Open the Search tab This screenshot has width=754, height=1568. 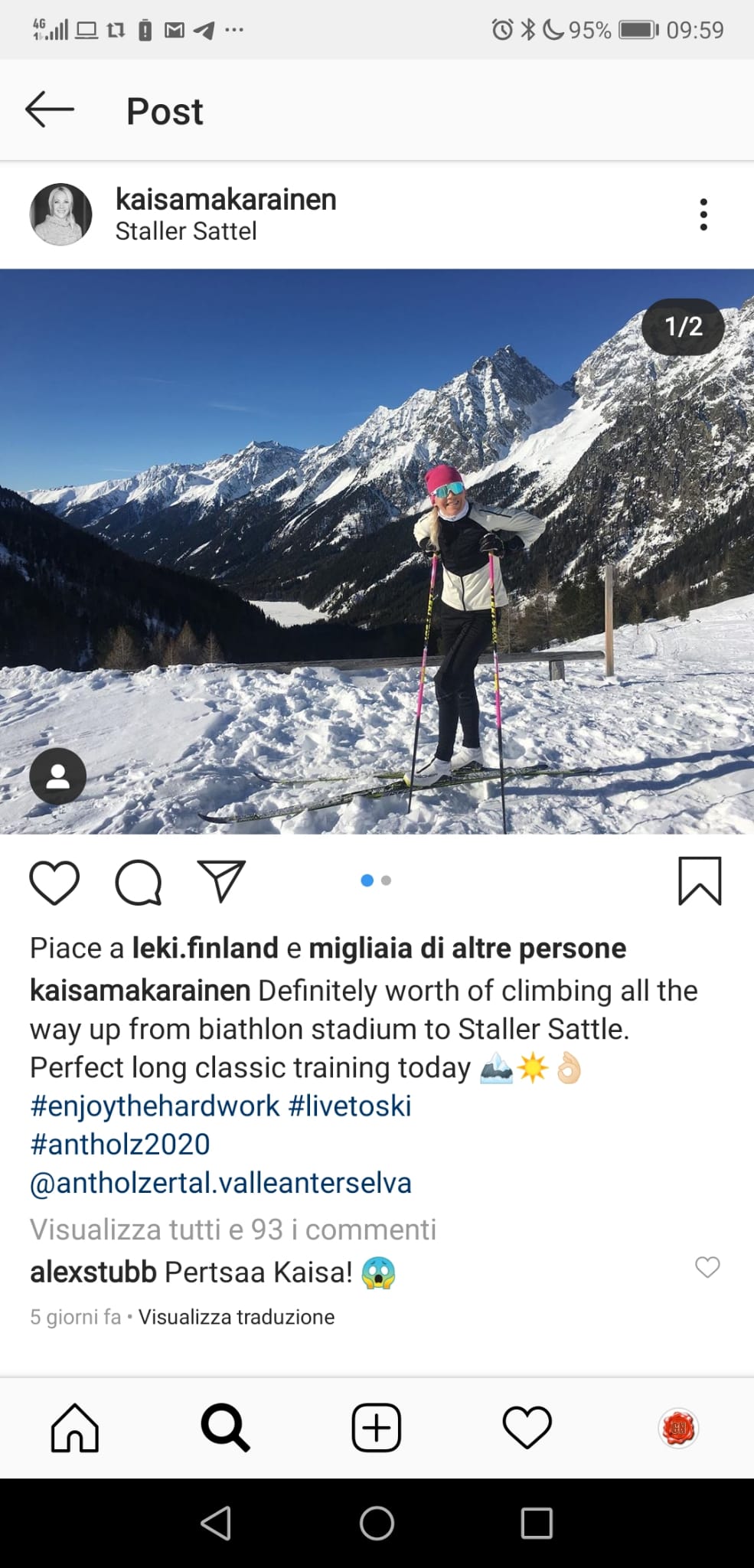(x=225, y=1428)
